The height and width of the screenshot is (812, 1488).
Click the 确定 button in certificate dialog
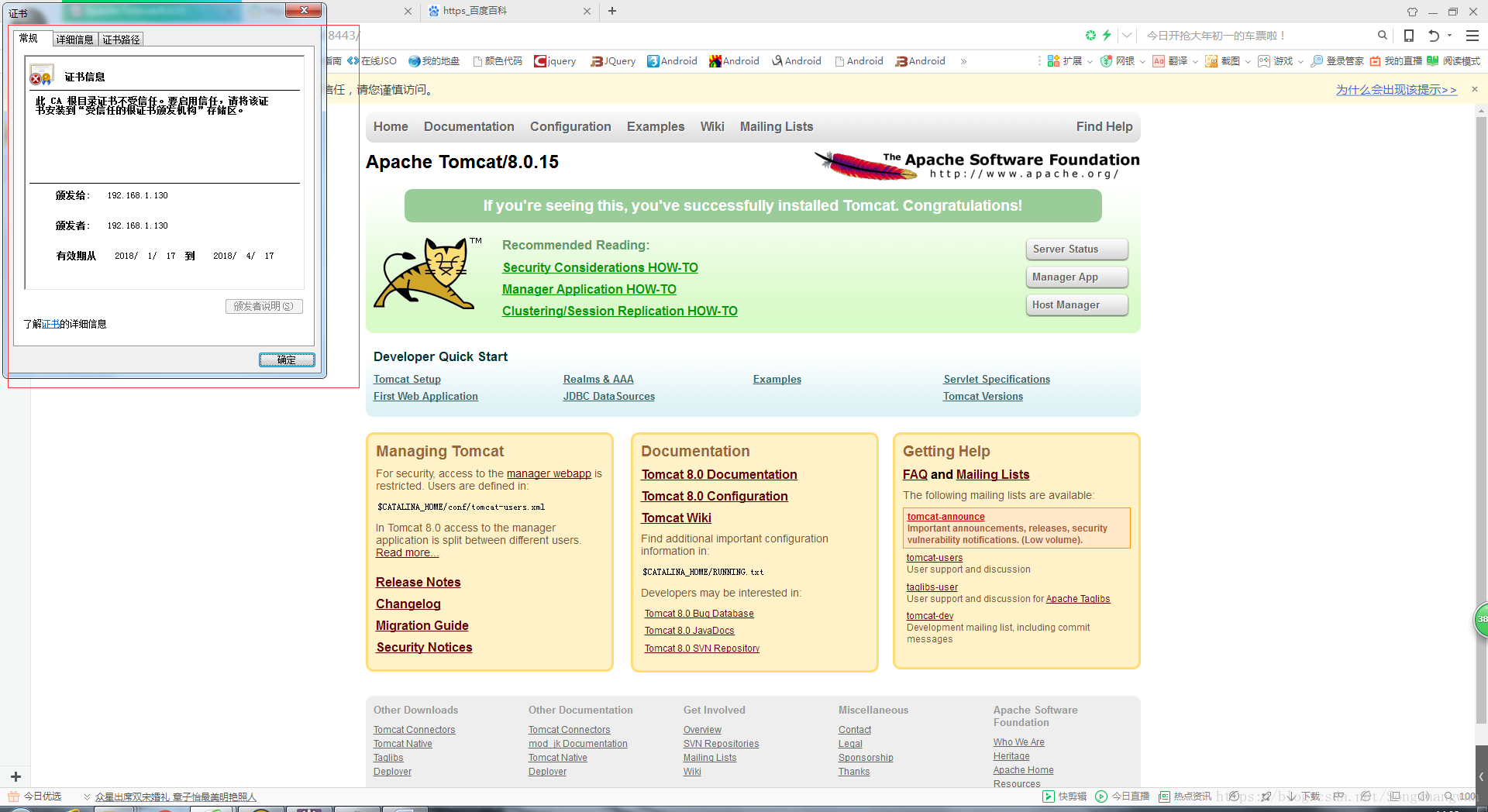coord(287,360)
